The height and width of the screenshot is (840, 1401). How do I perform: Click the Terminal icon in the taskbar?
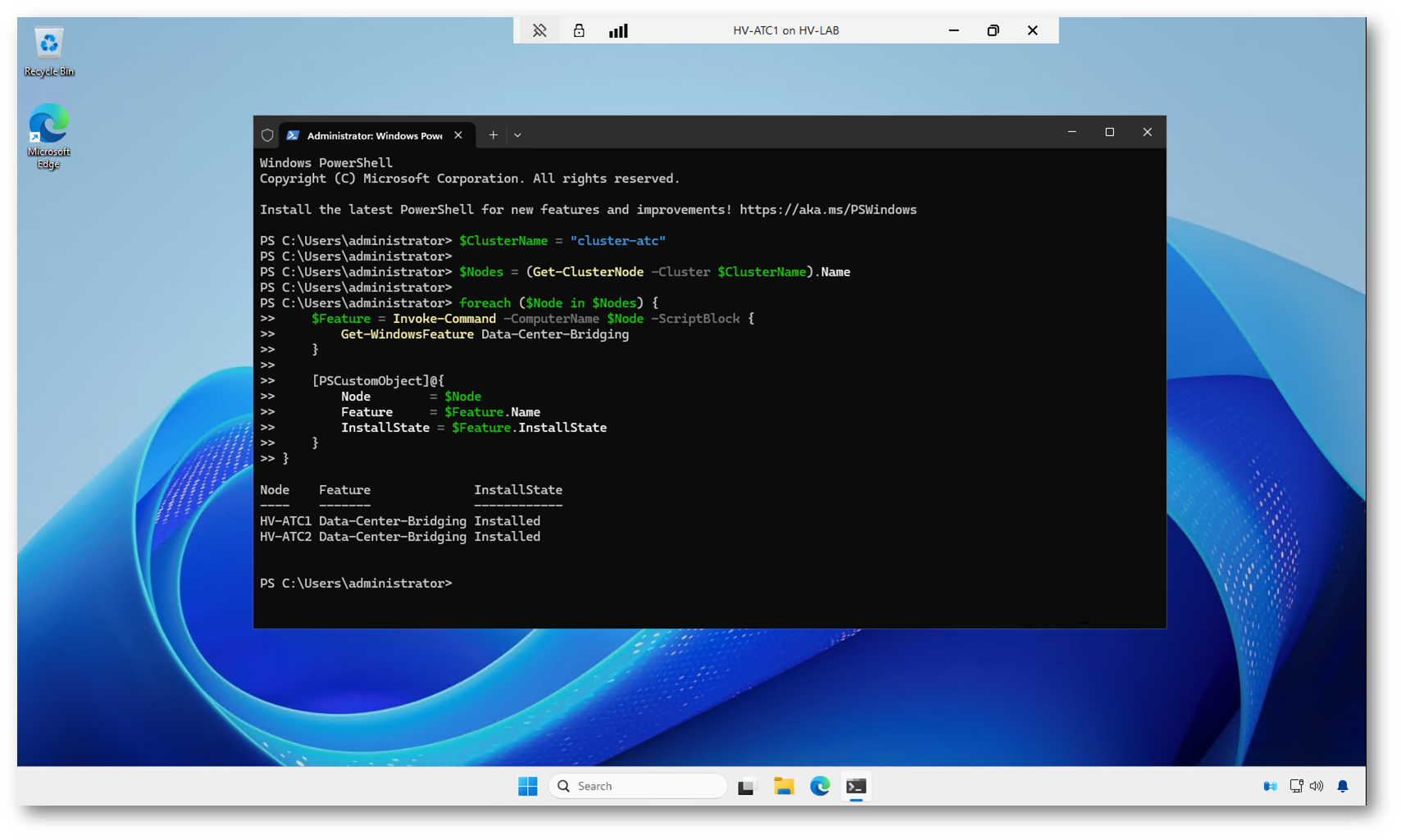pyautogui.click(x=856, y=786)
